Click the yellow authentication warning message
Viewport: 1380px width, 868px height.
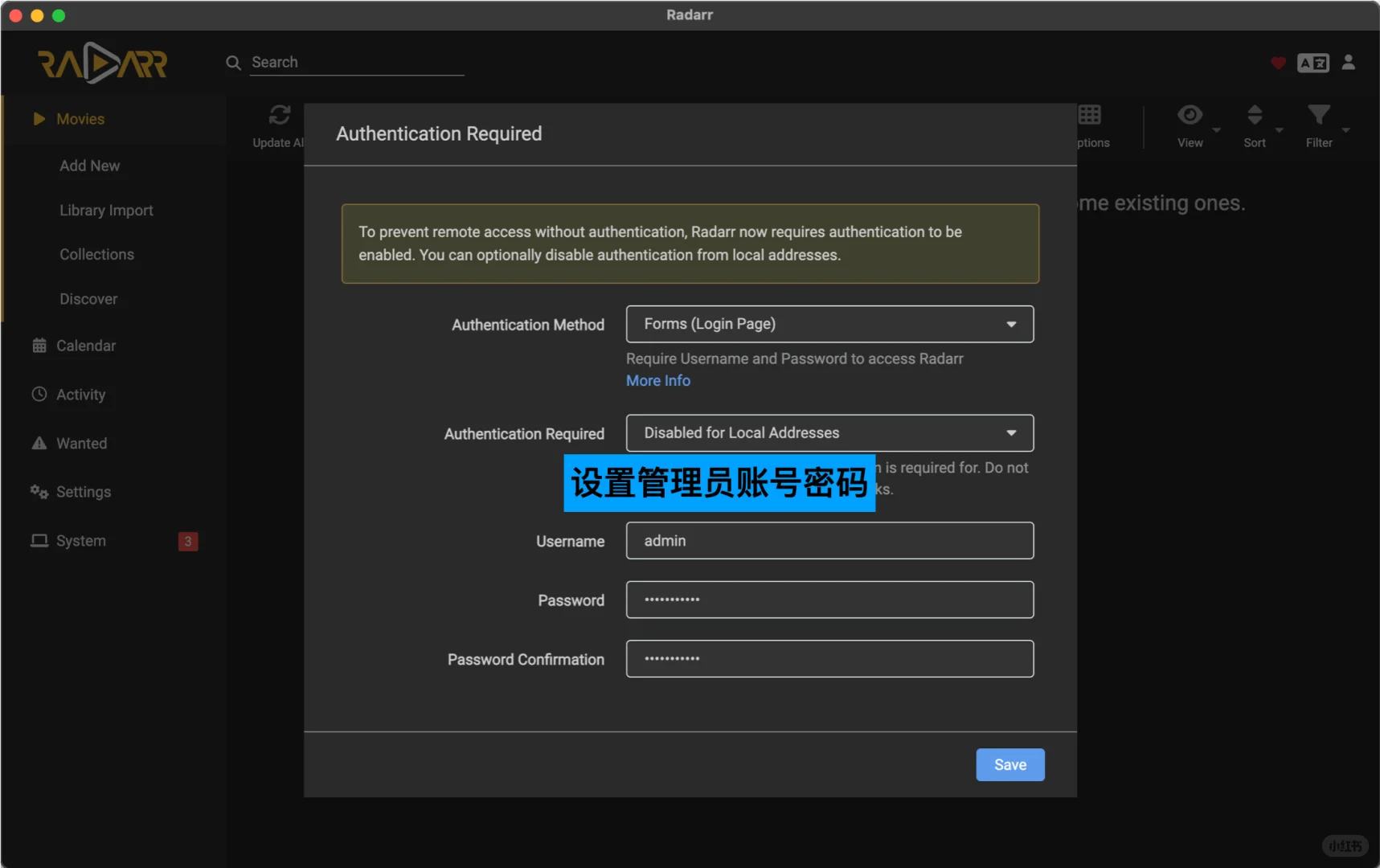point(690,244)
